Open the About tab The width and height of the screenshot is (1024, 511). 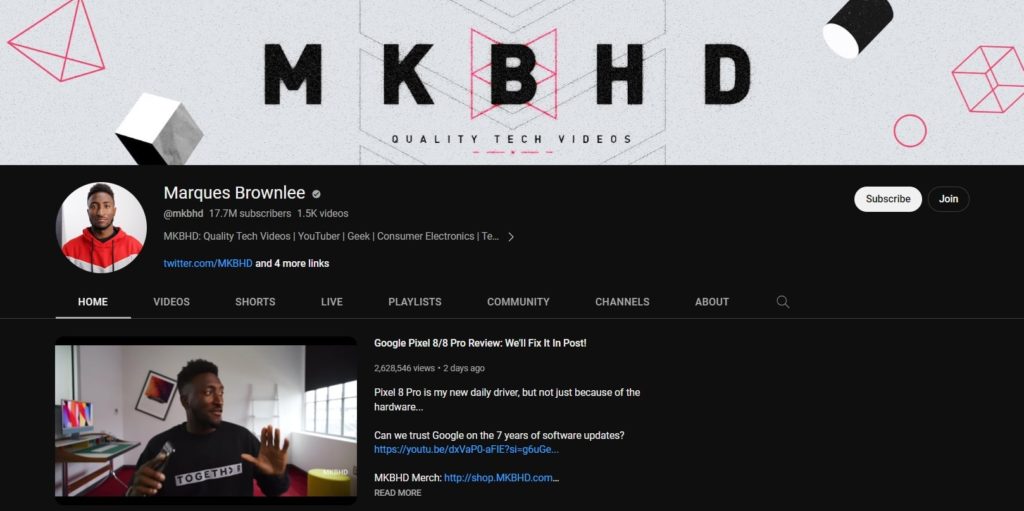[x=712, y=302]
